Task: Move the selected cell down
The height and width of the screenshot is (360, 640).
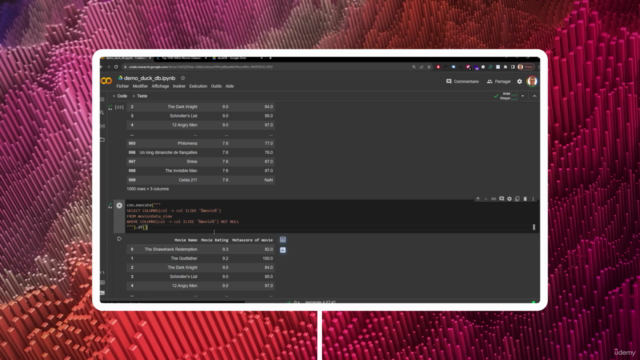Action: 486,199
